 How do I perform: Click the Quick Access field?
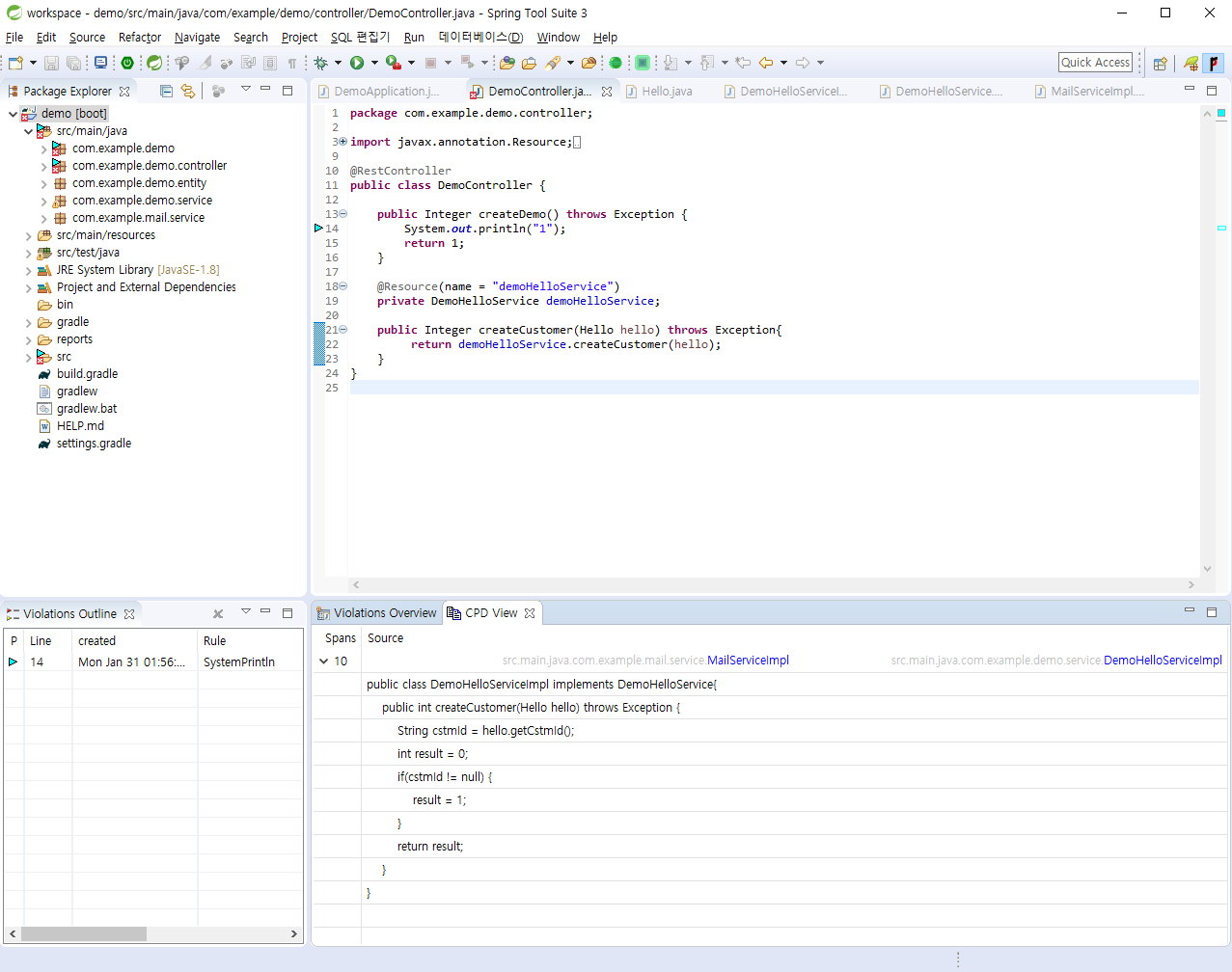coord(1095,63)
